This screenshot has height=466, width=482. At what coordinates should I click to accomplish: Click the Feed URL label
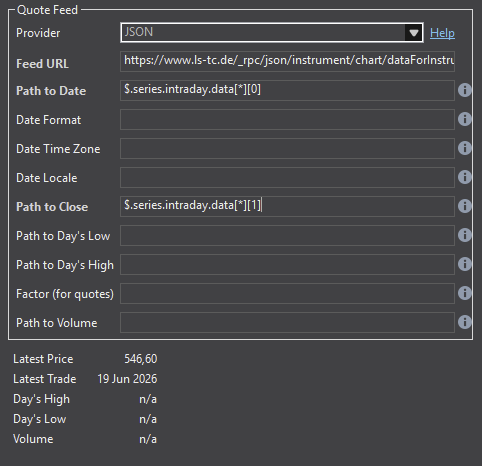(42, 64)
